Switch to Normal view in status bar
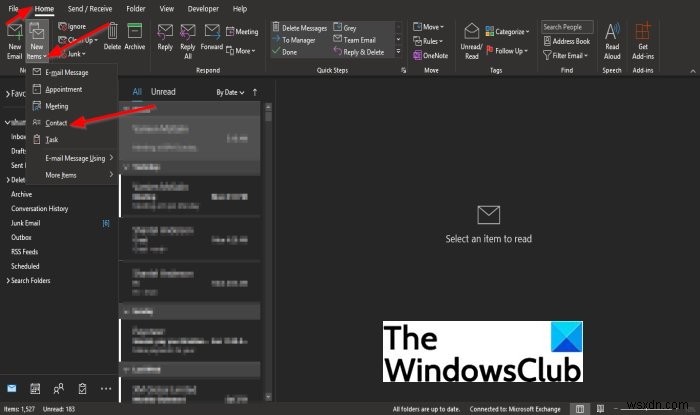This screenshot has height=415, width=700. coord(579,409)
